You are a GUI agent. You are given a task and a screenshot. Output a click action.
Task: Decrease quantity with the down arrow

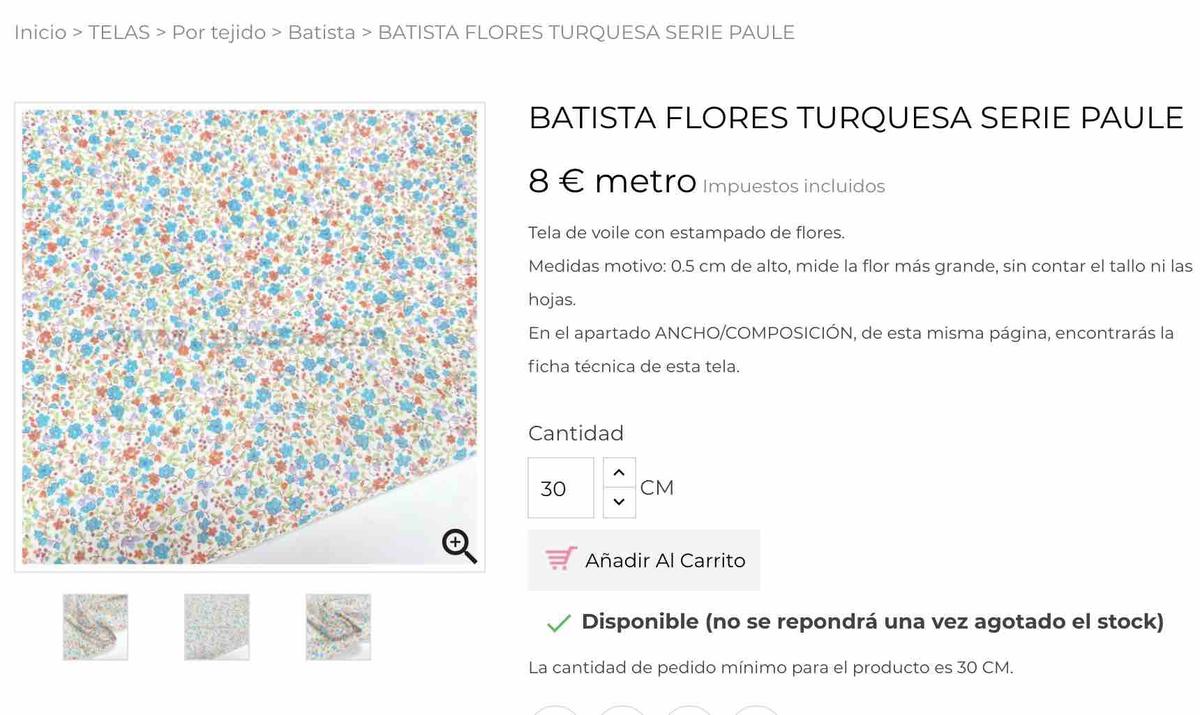[x=619, y=502]
